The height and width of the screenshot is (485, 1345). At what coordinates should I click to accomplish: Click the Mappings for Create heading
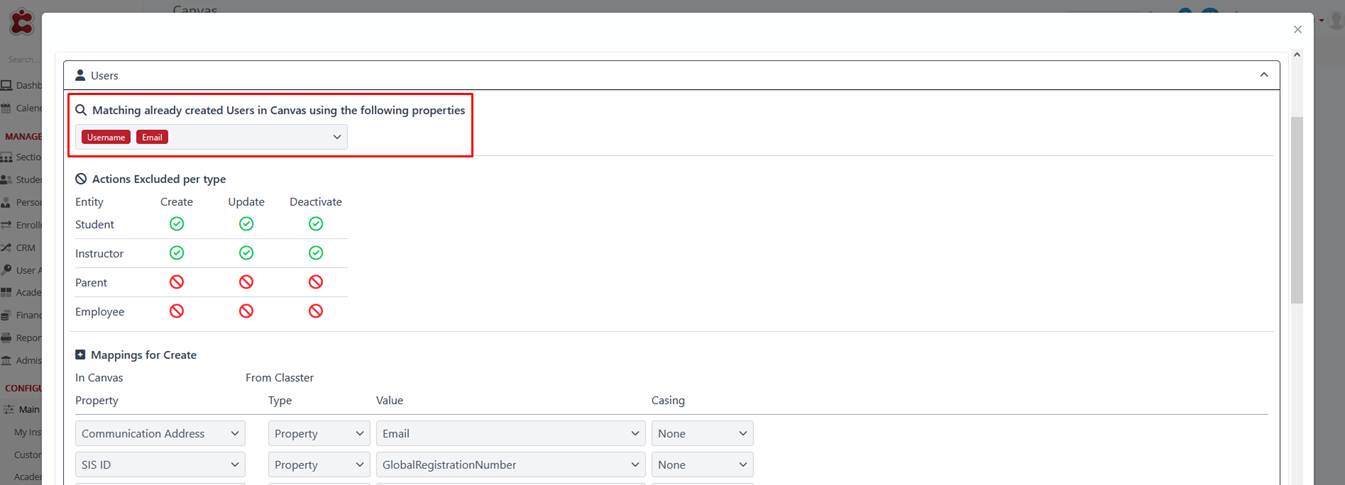click(x=144, y=355)
